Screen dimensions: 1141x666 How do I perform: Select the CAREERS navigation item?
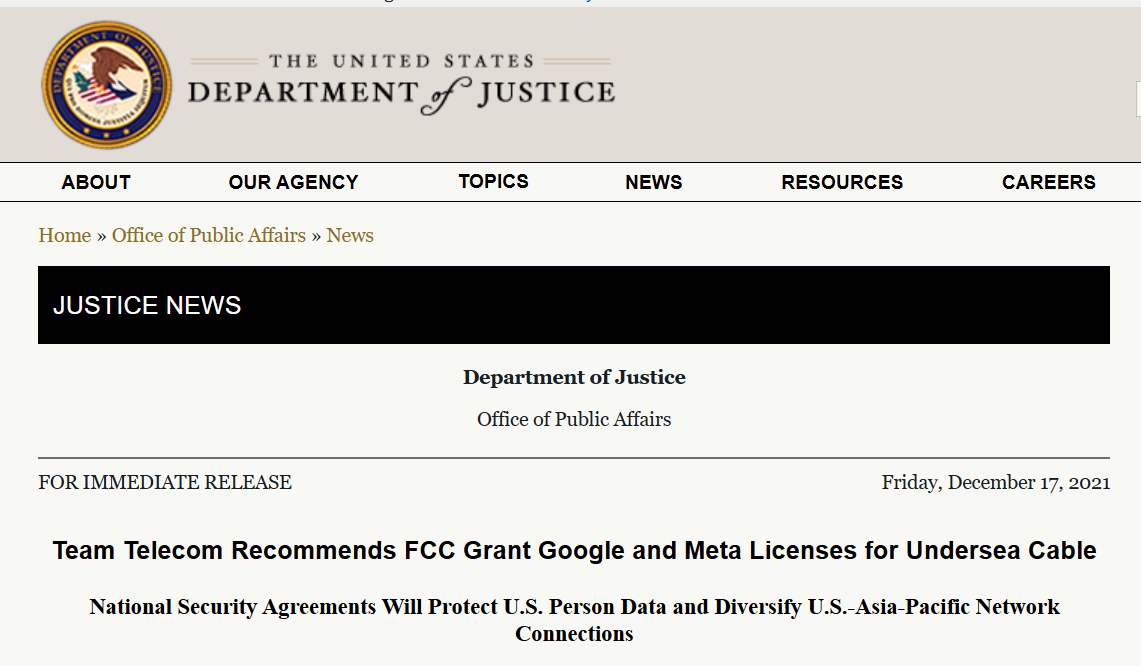pyautogui.click(x=1048, y=182)
